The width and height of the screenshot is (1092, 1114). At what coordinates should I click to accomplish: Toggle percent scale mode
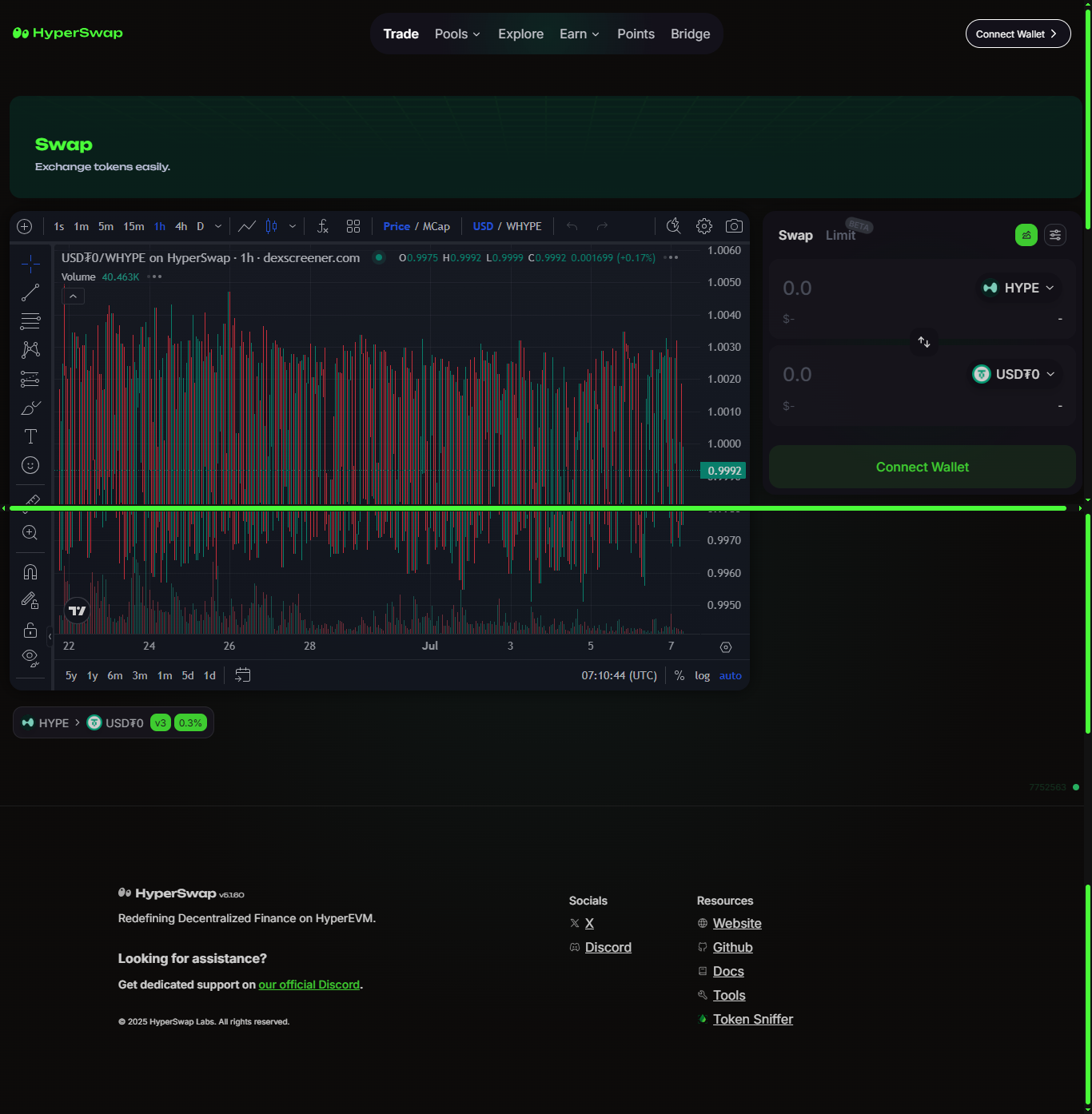(x=680, y=675)
